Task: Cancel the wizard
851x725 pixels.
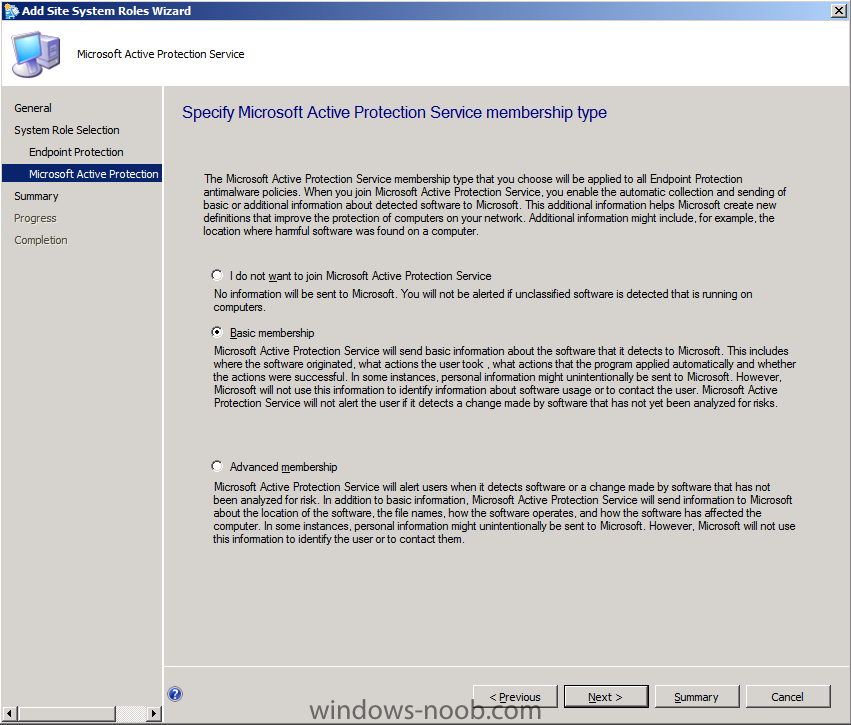Action: pos(788,697)
